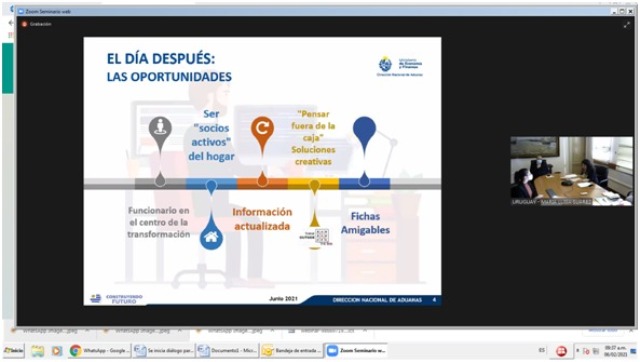The width and height of the screenshot is (640, 362).
Task: Click the Zoom fullscreen expand arrows icon
Action: 627,25
